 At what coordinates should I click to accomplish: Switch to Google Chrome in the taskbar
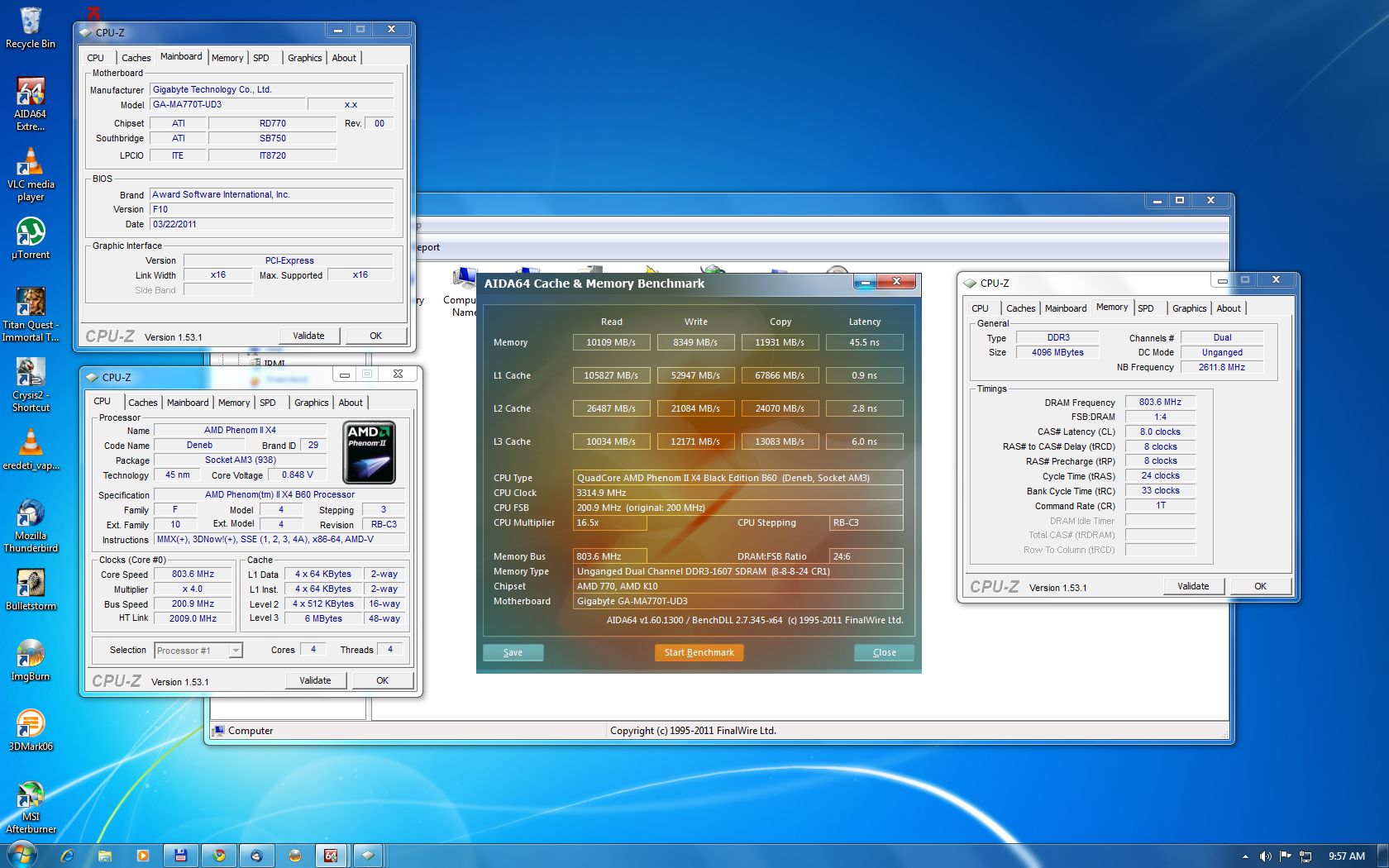[219, 856]
